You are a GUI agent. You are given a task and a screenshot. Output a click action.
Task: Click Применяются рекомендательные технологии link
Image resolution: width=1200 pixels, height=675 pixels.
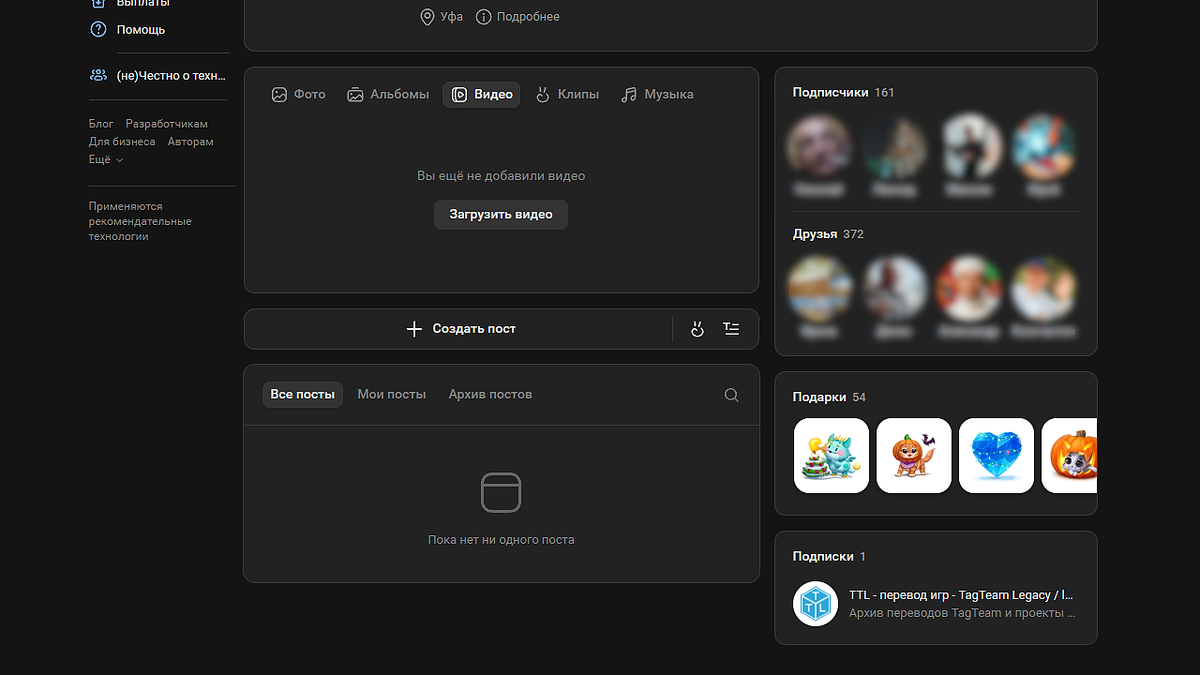click(140, 221)
